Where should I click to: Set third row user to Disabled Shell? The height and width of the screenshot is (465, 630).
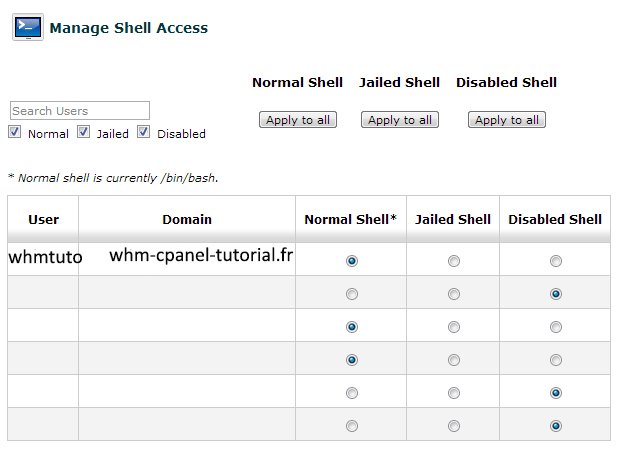point(556,327)
